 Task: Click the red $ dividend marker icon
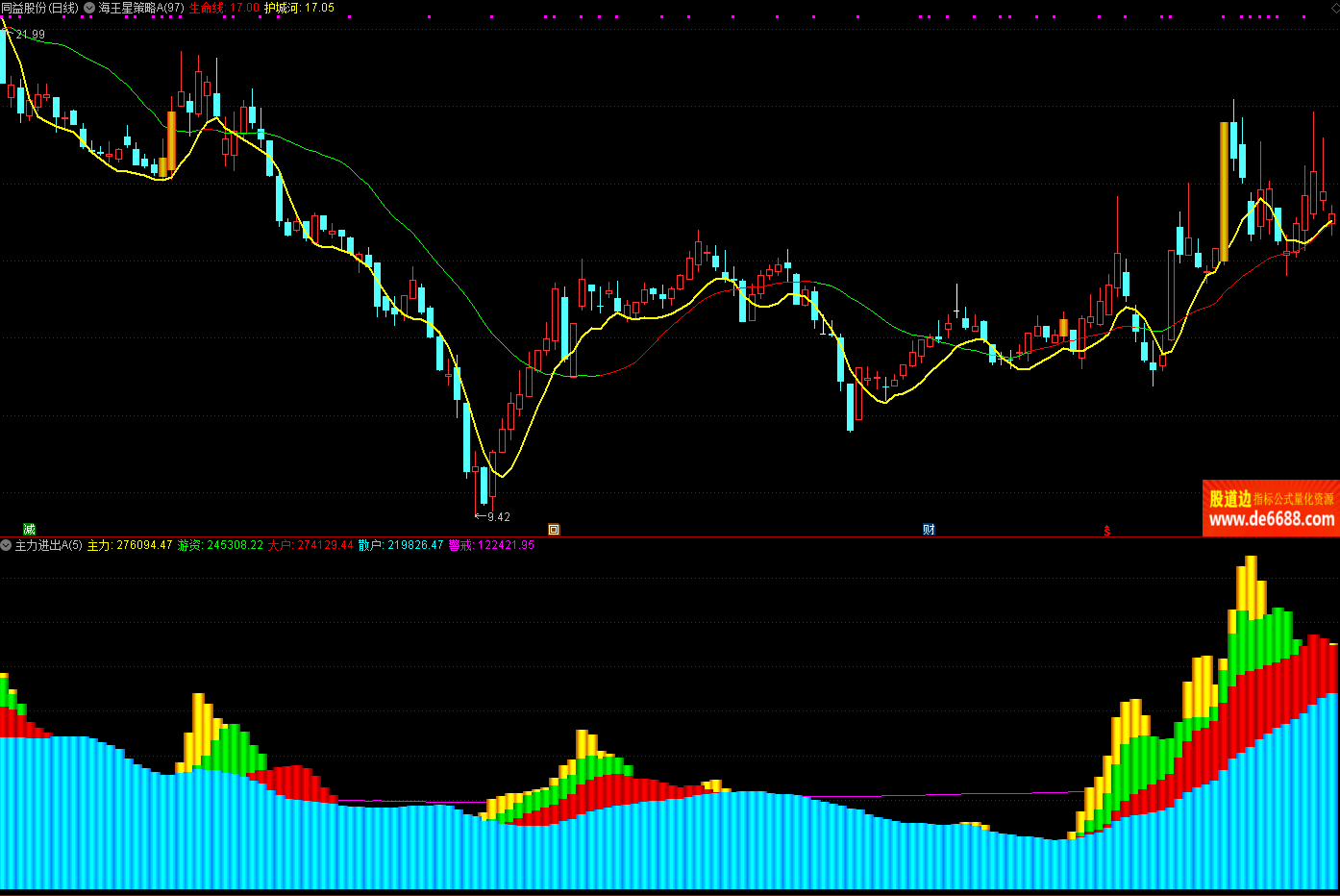click(1107, 531)
